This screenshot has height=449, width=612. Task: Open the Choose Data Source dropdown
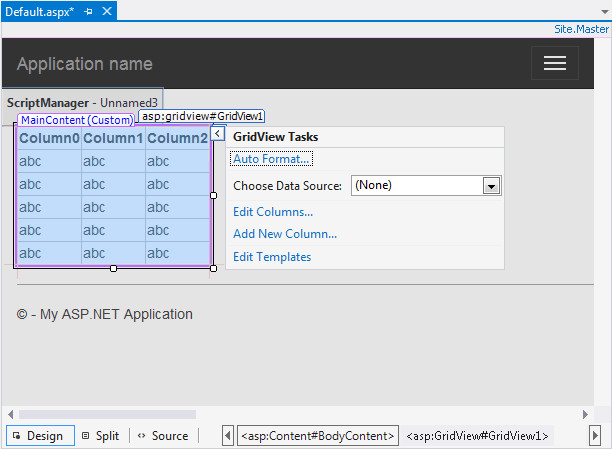pyautogui.click(x=491, y=185)
